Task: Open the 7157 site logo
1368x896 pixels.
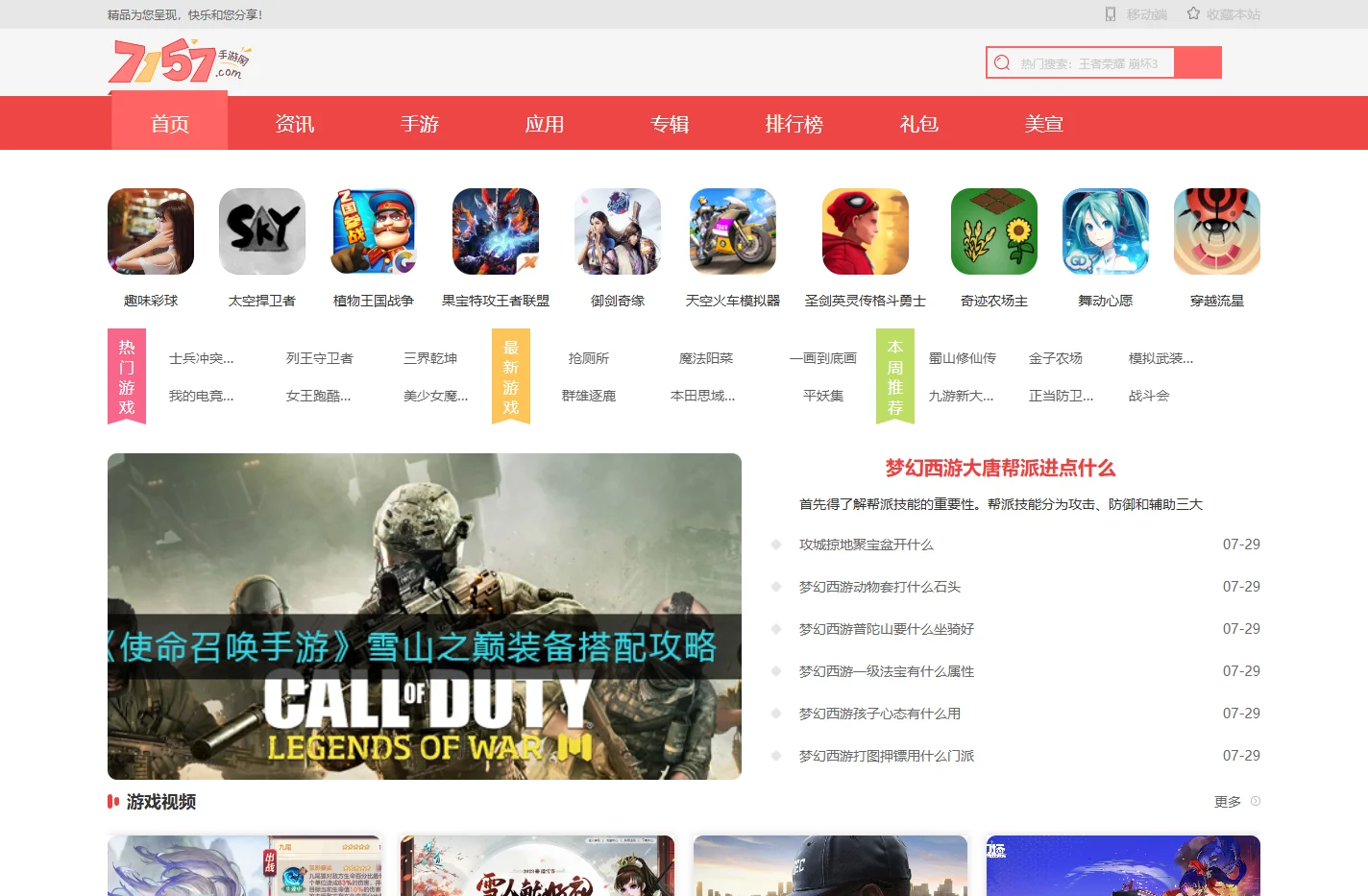Action: [180, 61]
